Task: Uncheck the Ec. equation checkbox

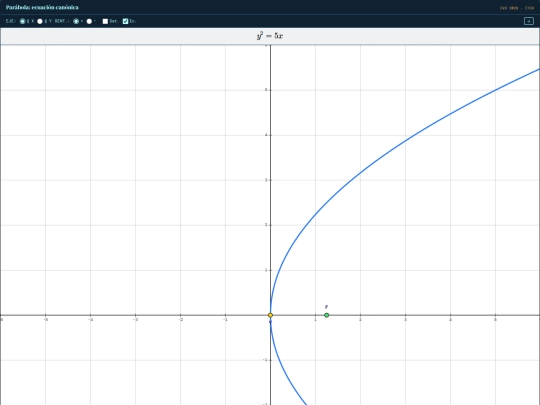Action: click(125, 21)
